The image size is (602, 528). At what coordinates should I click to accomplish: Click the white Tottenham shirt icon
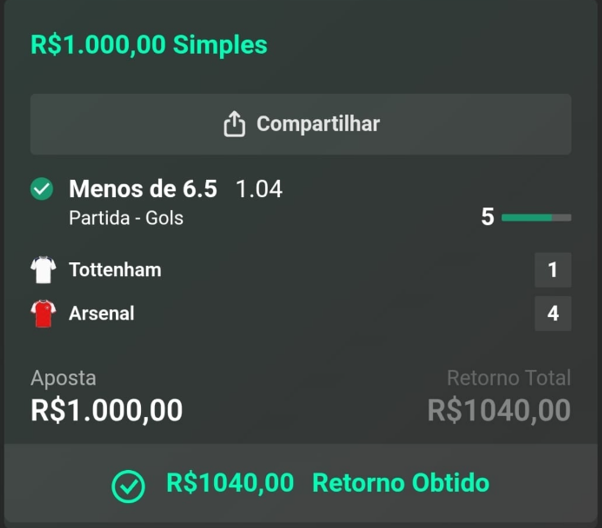coord(43,270)
